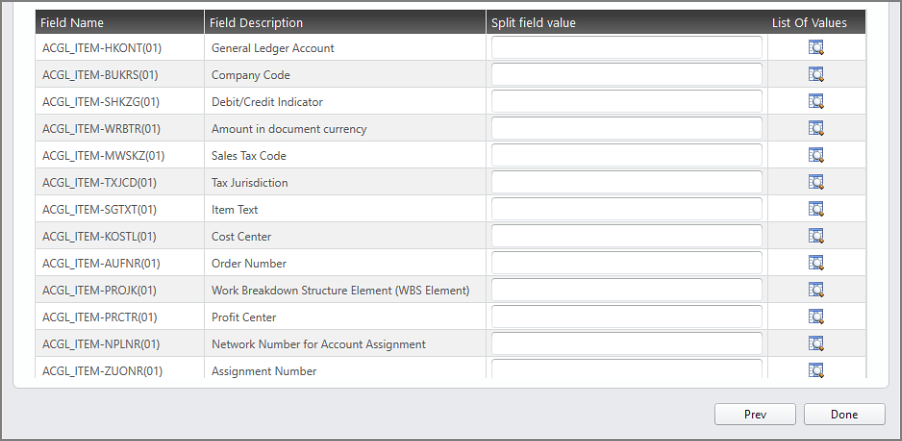
Task: Focus the Amount in document currency value field
Action: tap(626, 128)
